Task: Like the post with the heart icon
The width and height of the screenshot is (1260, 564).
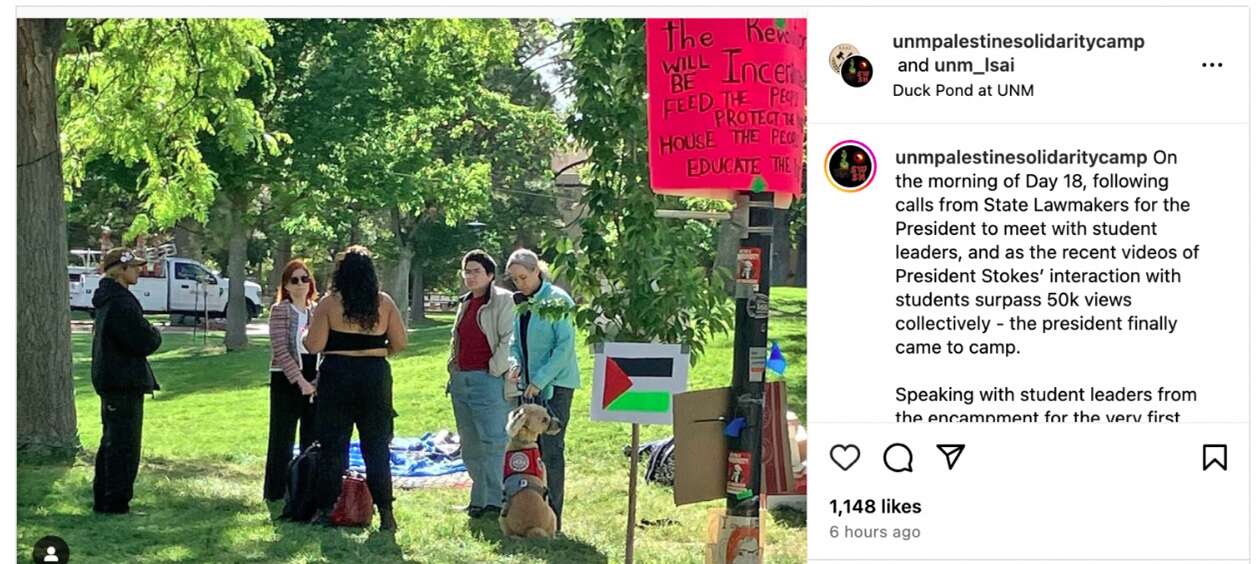Action: tap(845, 457)
